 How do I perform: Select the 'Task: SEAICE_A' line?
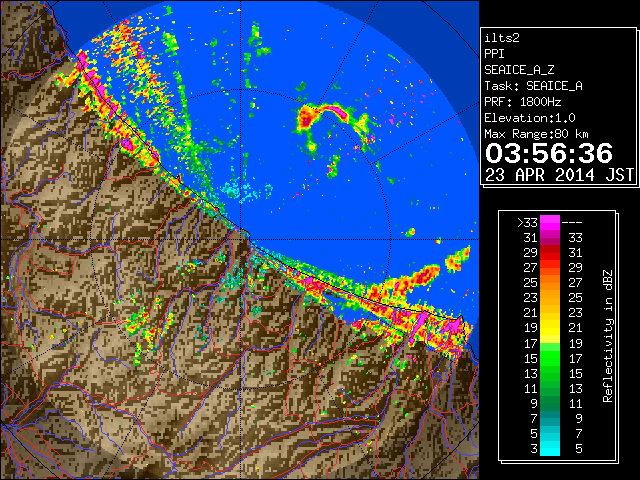click(533, 86)
